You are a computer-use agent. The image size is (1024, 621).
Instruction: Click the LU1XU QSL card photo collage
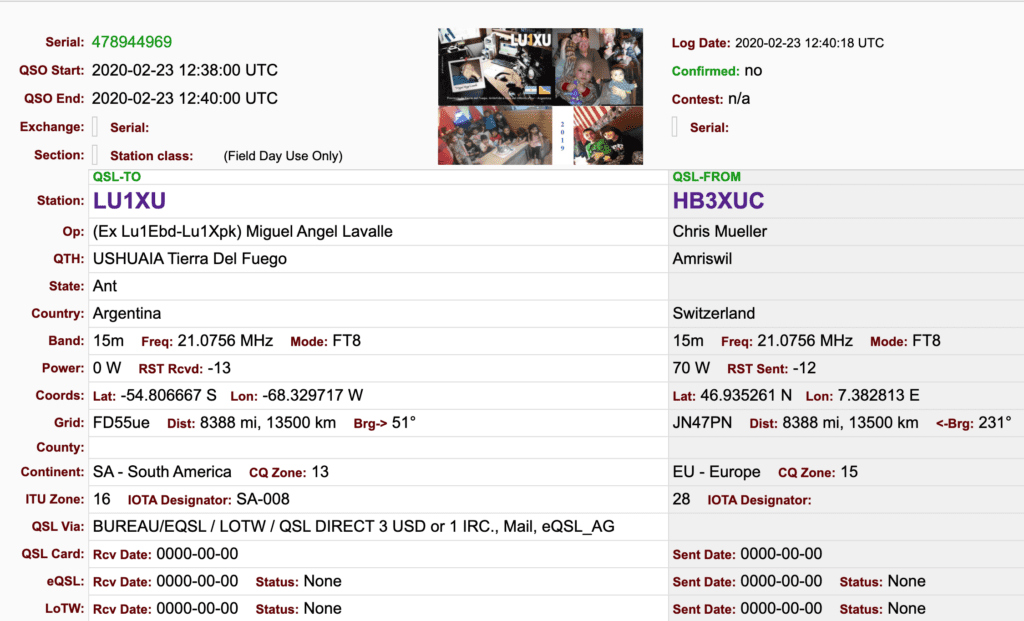click(x=540, y=96)
